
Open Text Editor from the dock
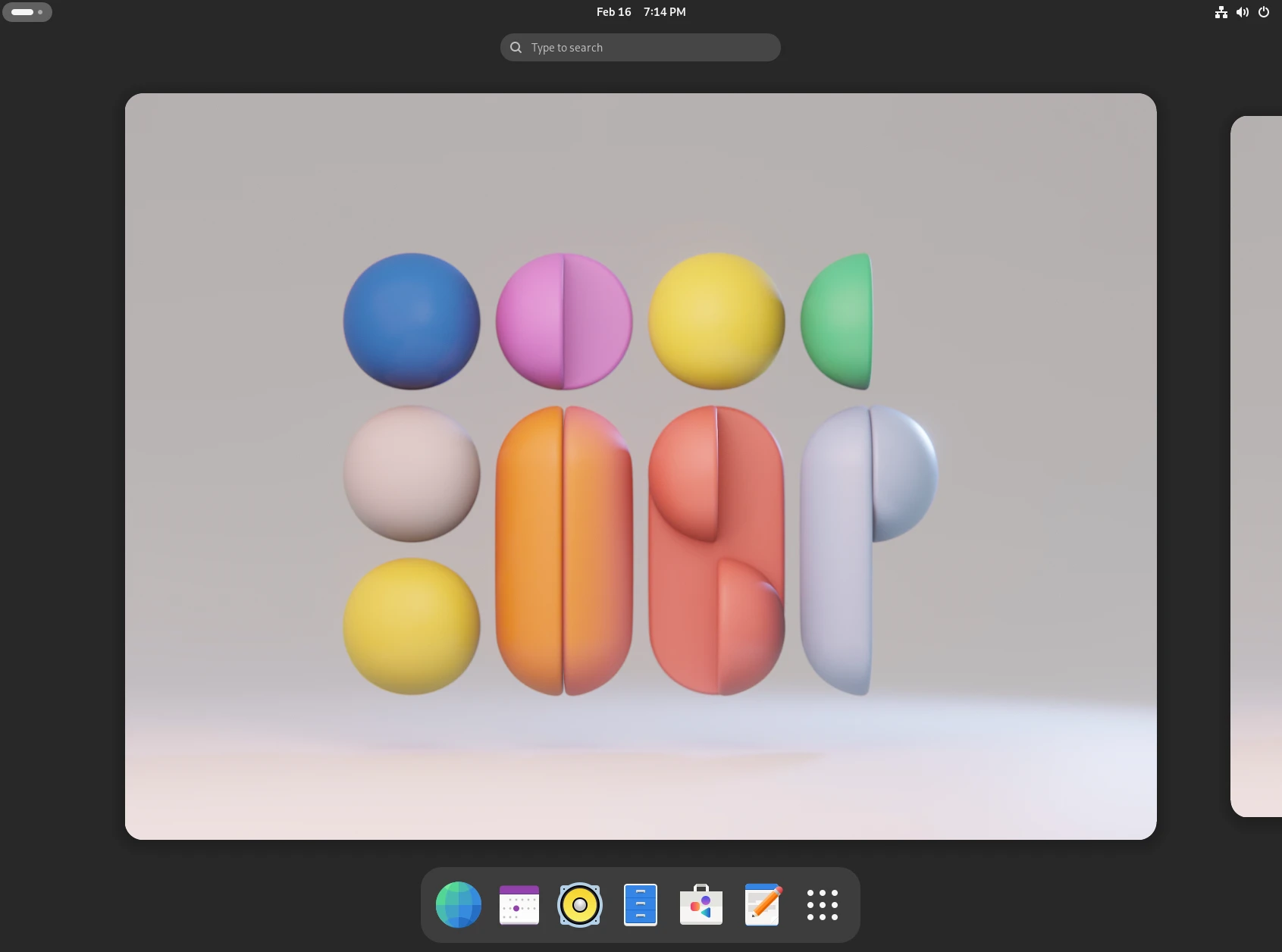[762, 904]
